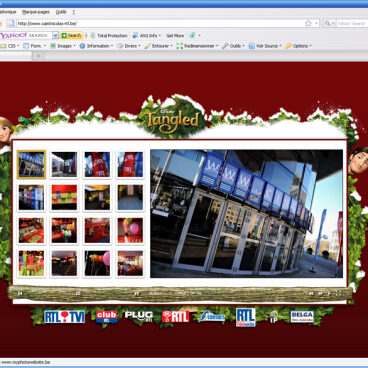Click the Bel RTL red logo

pos(176,316)
